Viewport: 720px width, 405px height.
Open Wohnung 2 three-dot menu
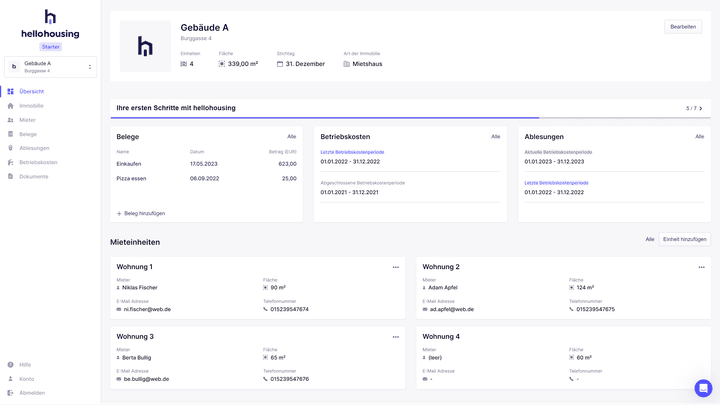[701, 267]
